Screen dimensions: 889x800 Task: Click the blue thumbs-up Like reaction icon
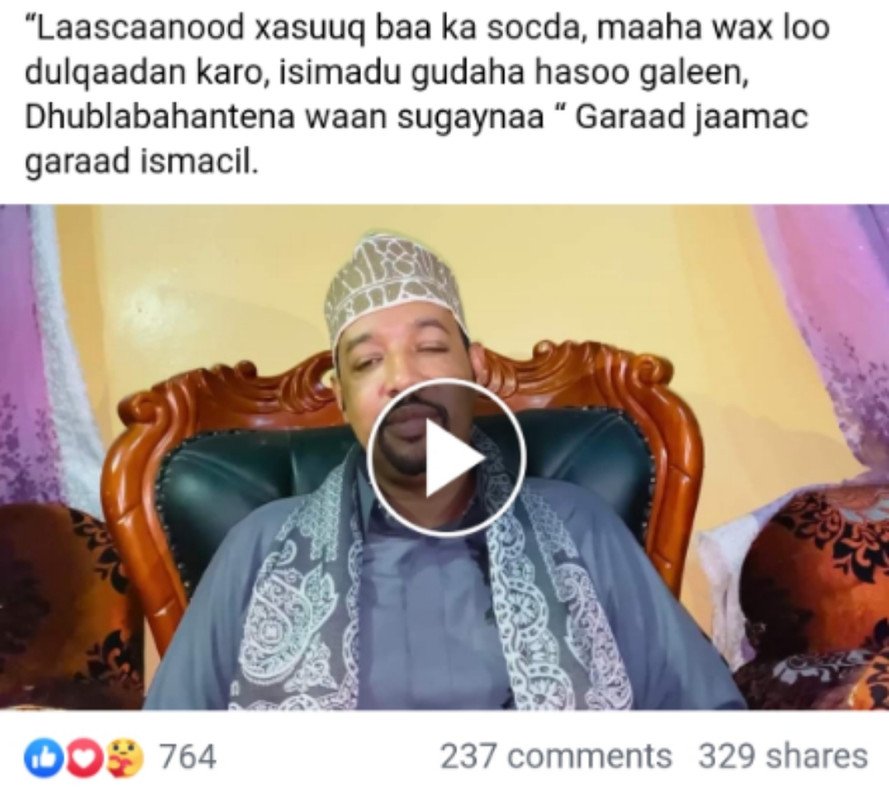click(44, 757)
